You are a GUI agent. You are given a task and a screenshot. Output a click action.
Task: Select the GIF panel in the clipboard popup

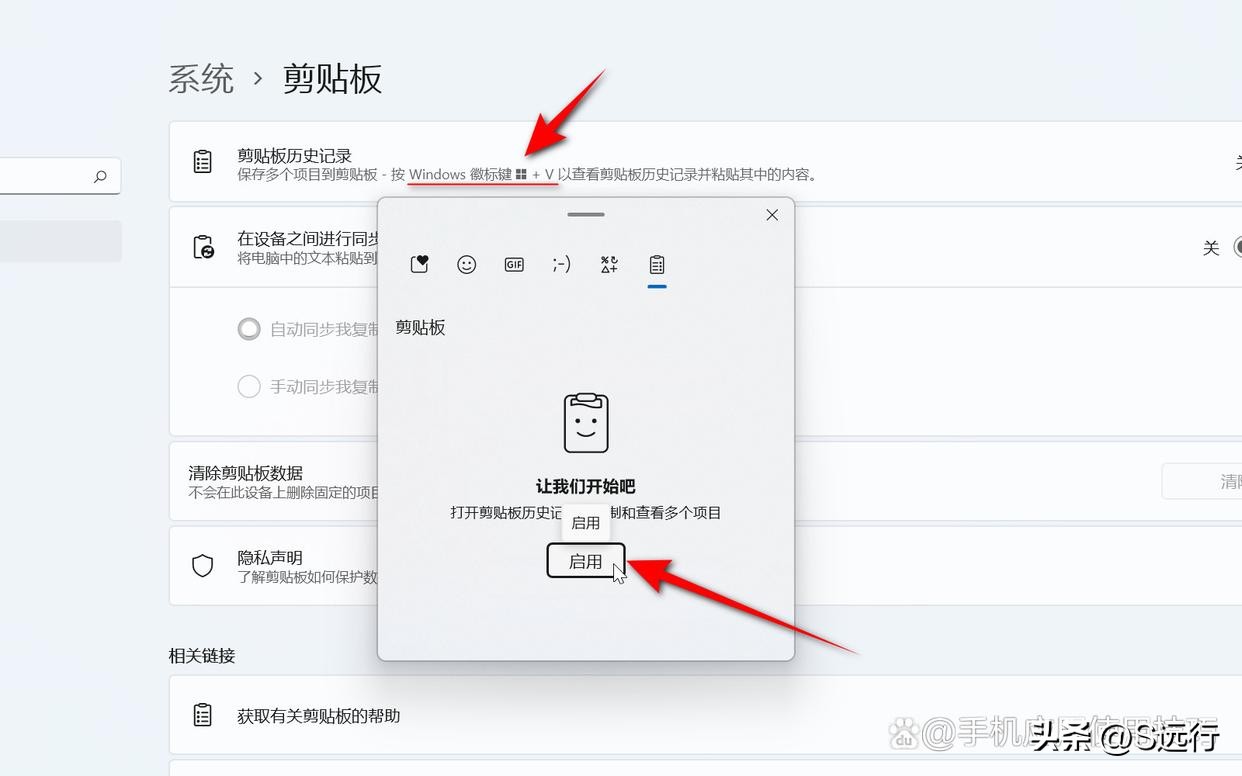pos(514,264)
